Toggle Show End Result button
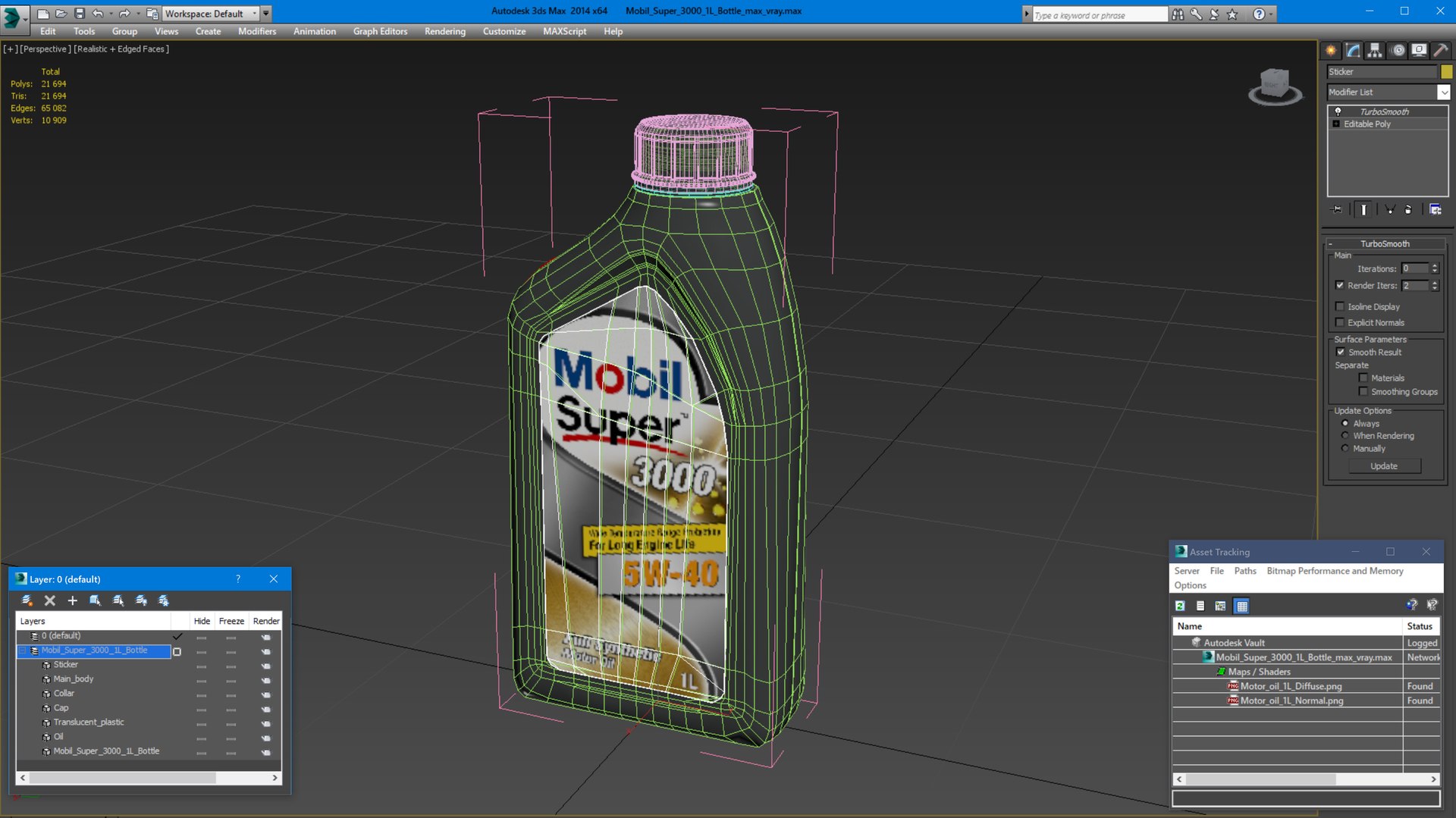The width and height of the screenshot is (1456, 818). pyautogui.click(x=1363, y=209)
